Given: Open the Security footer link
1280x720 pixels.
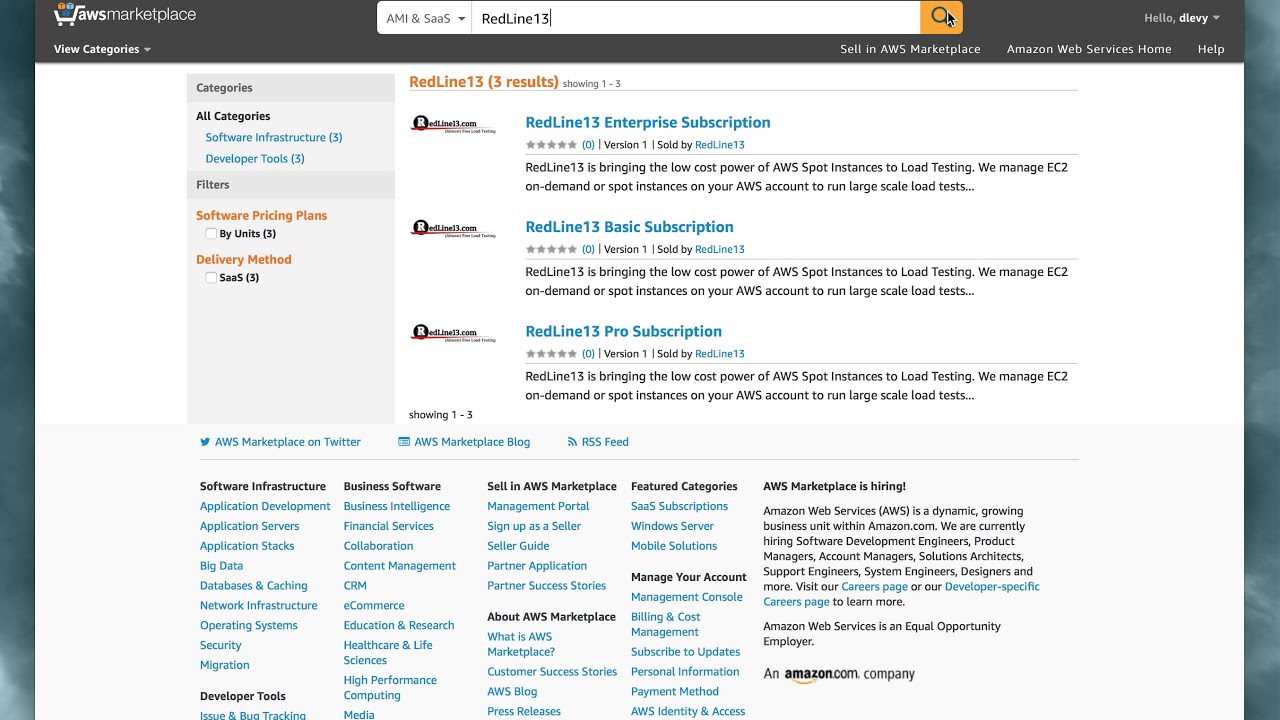Looking at the screenshot, I should point(221,646).
